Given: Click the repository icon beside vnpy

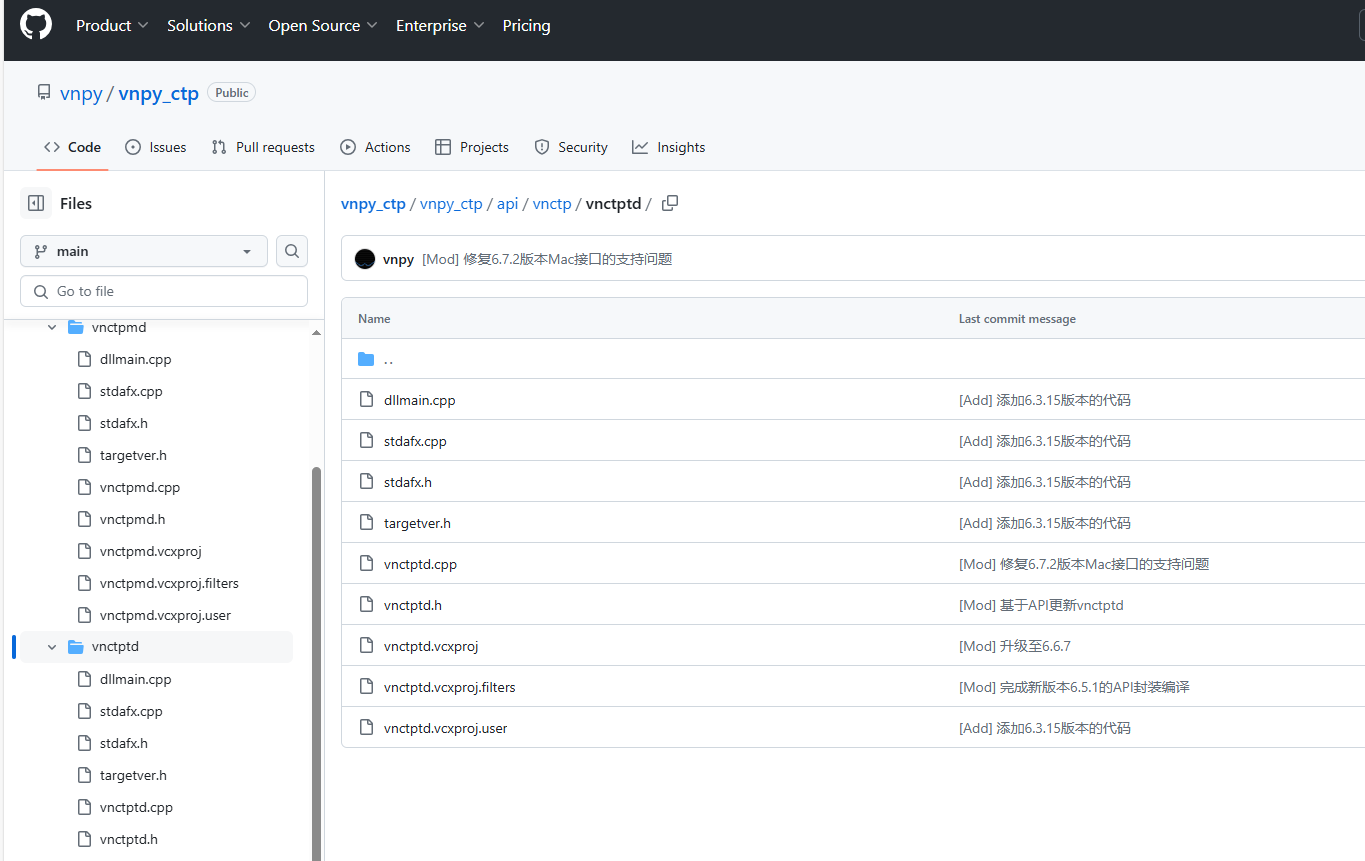Looking at the screenshot, I should (44, 93).
